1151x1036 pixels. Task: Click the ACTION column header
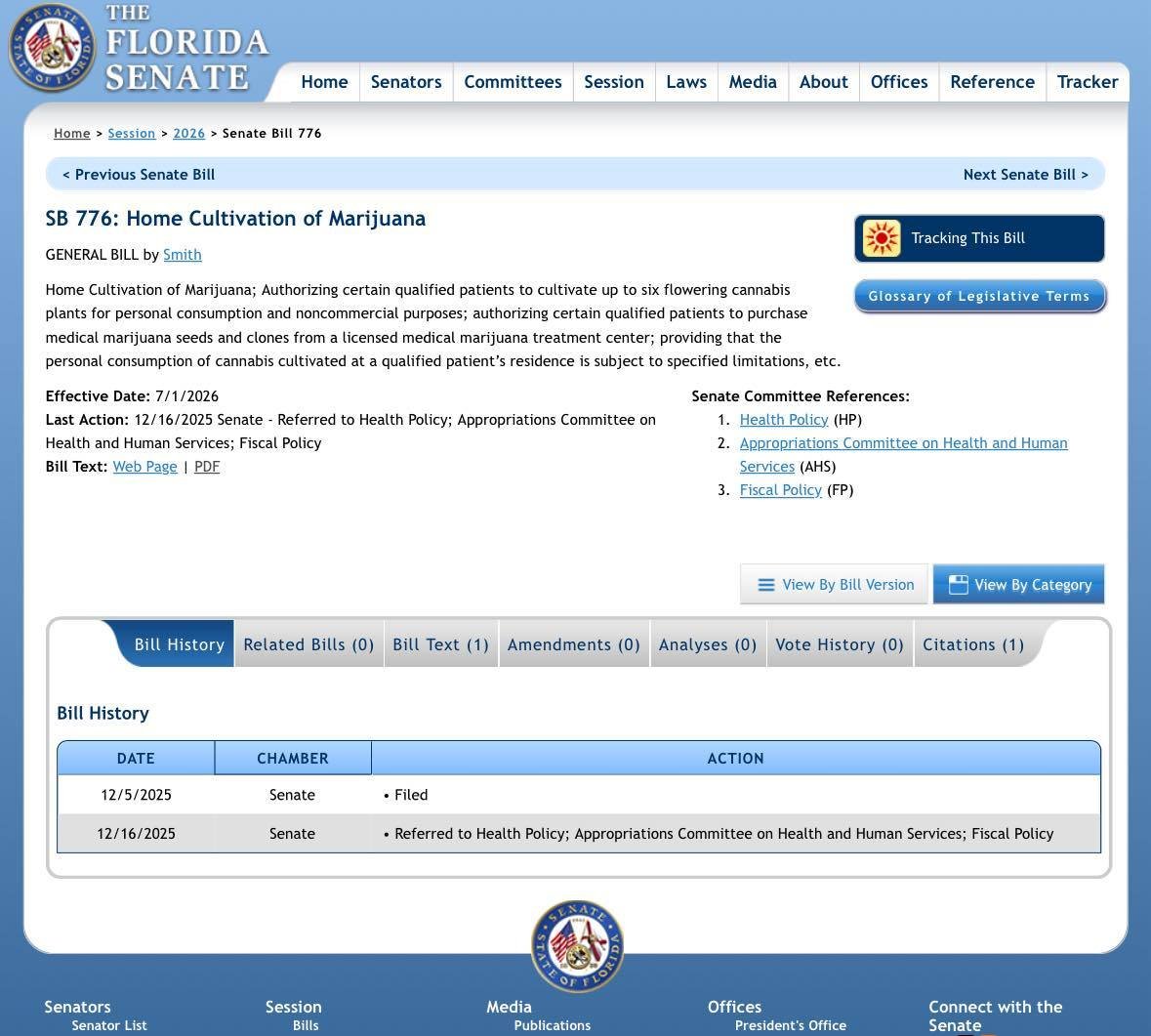[x=735, y=759]
